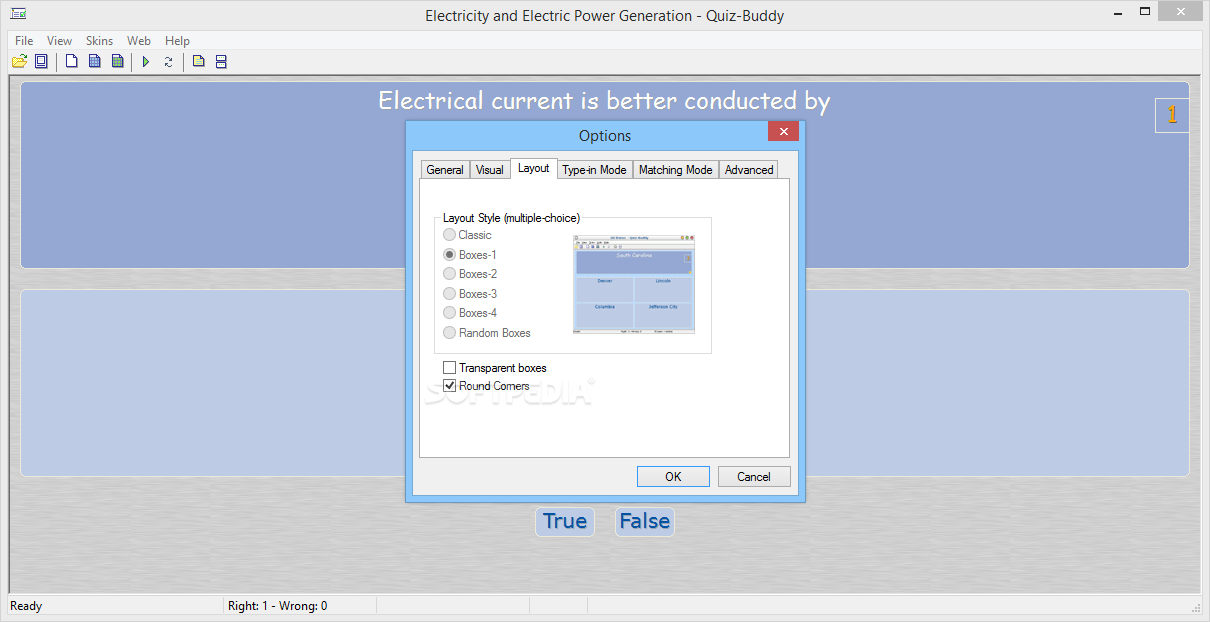Click the green grid document toolbar icon

118,62
